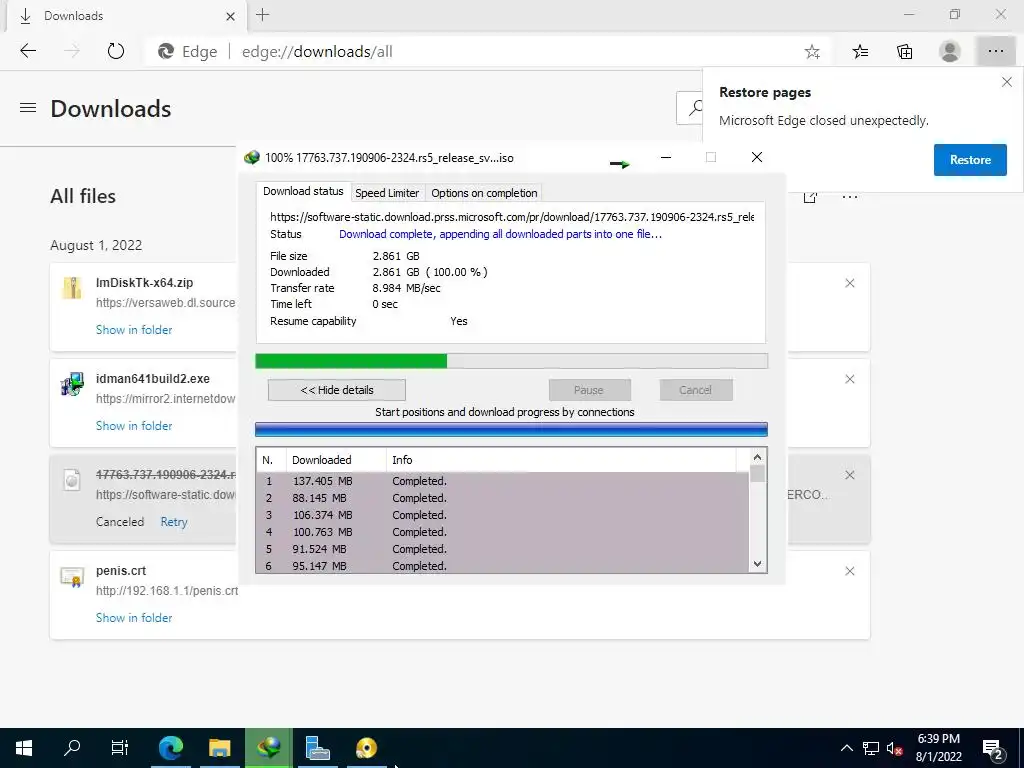The image size is (1024, 768).
Task: Remove the .crt certificate entry
Action: pos(850,571)
